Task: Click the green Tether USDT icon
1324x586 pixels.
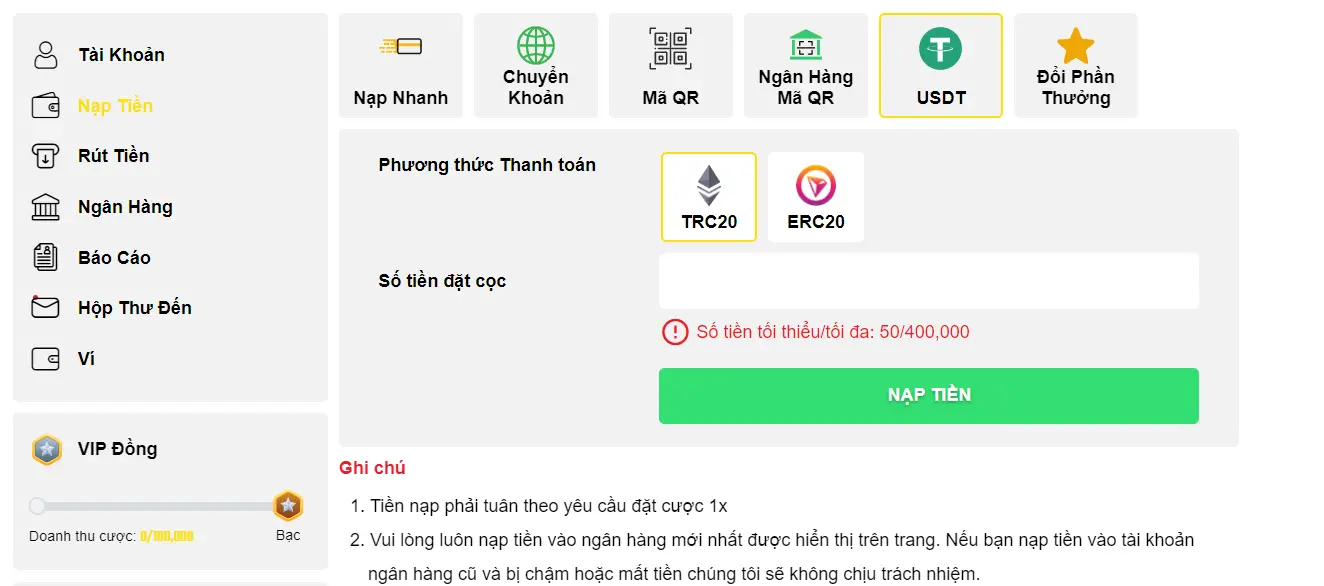Action: [x=940, y=45]
